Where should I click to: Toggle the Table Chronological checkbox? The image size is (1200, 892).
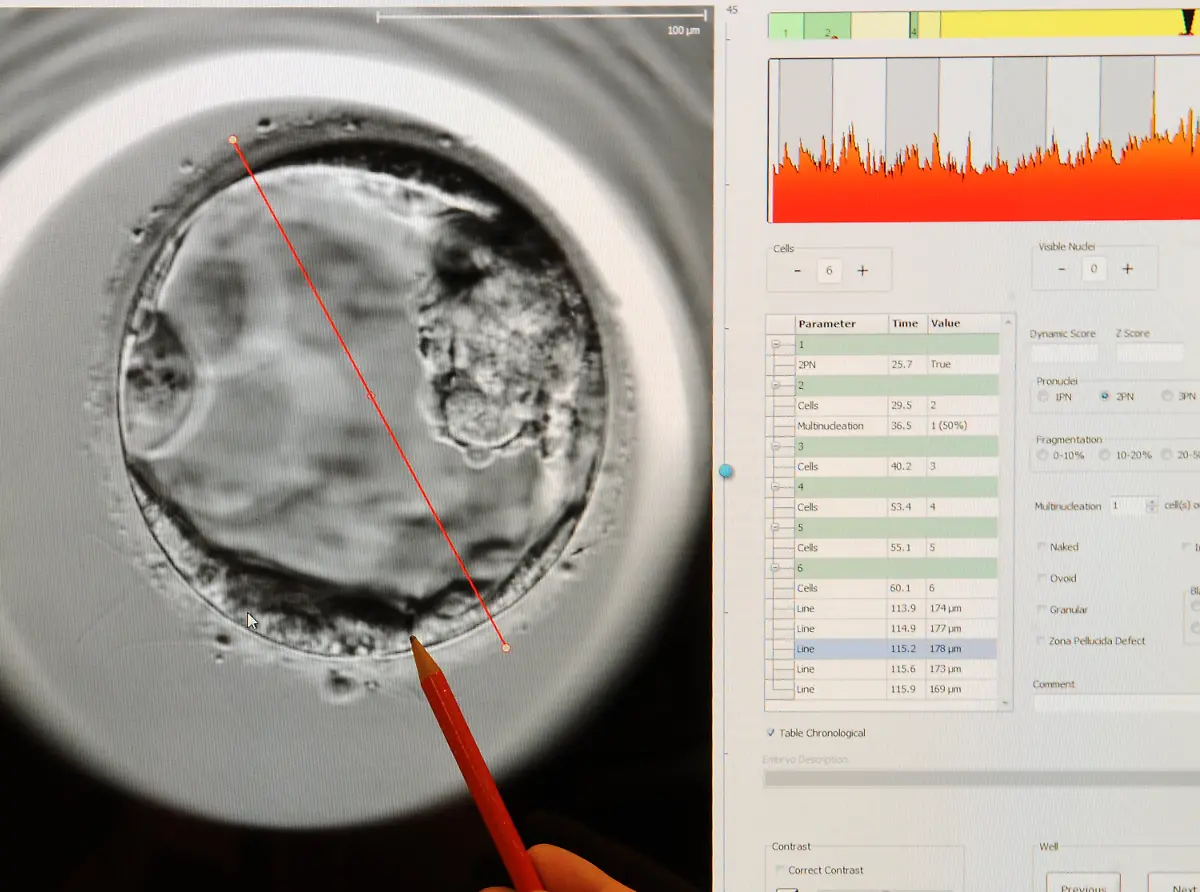tap(770, 733)
